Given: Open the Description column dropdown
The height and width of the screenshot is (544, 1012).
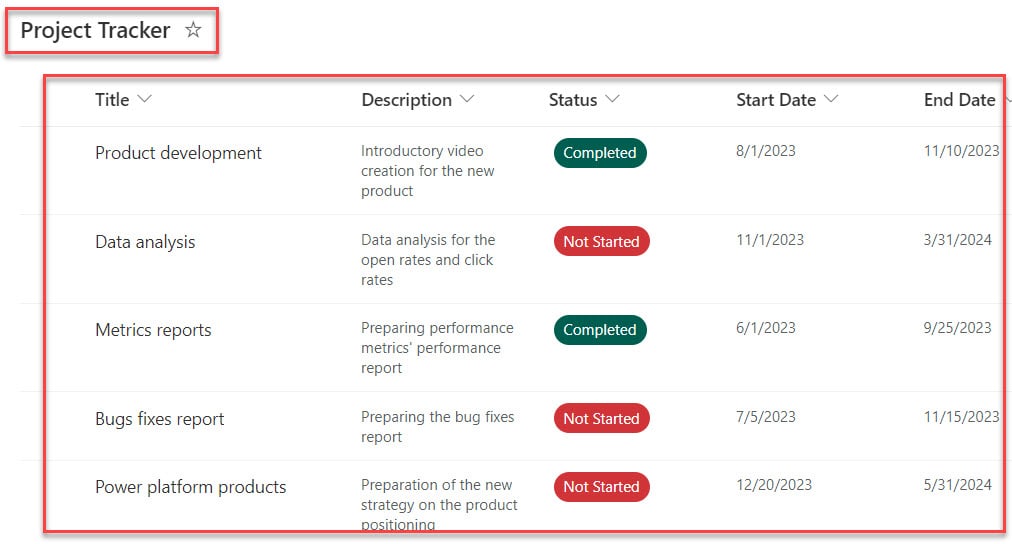Looking at the screenshot, I should point(467,99).
